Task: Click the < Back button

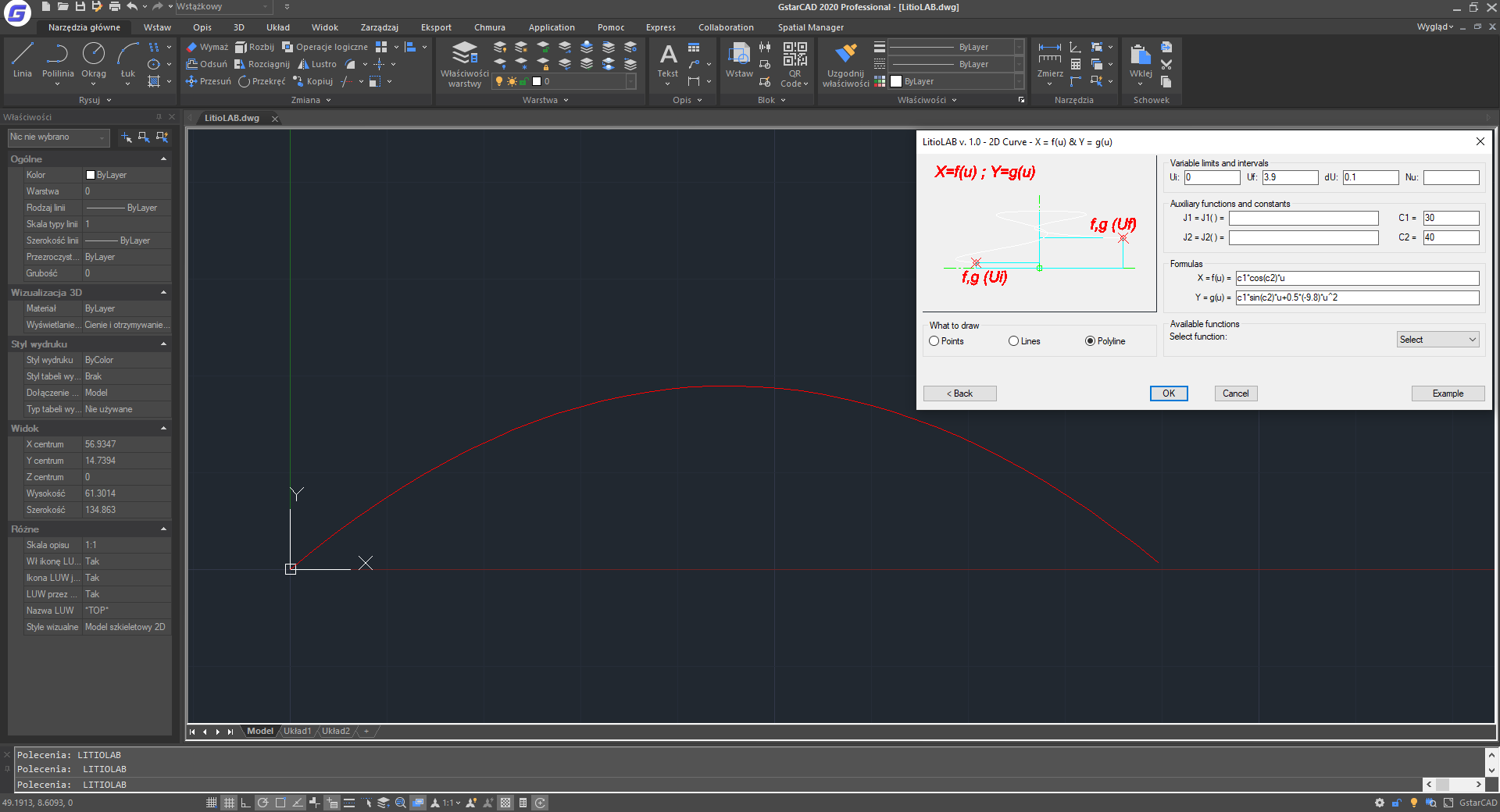Action: 960,394
